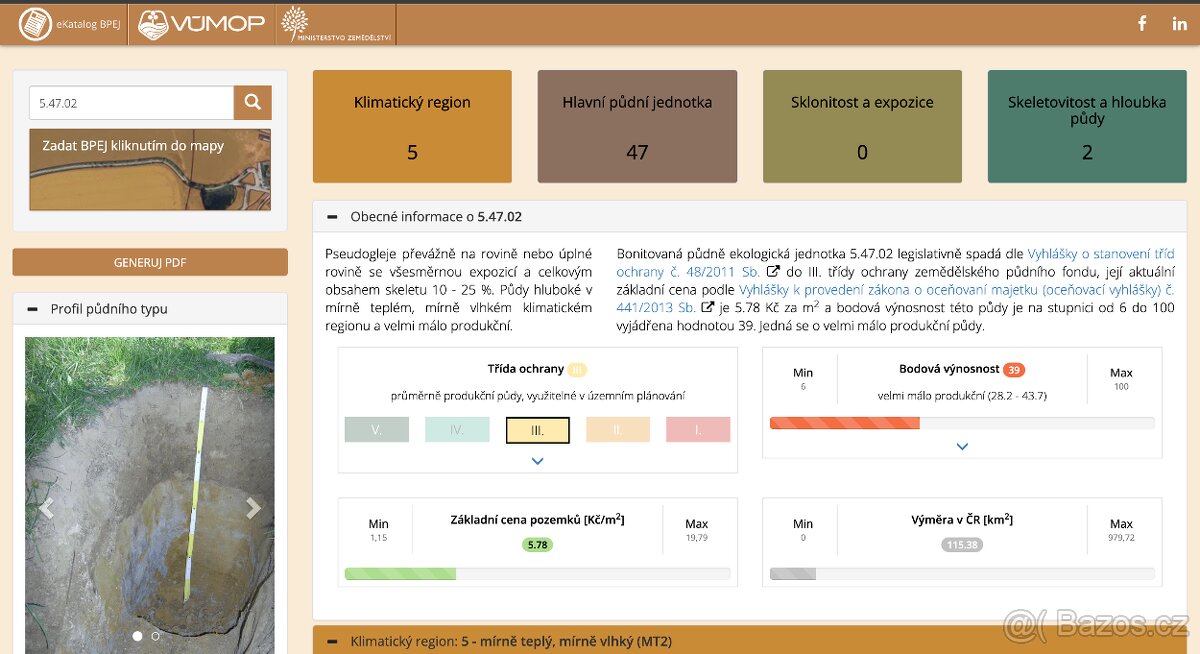Click the magnifier search button
The width and height of the screenshot is (1200, 654).
[x=253, y=102]
